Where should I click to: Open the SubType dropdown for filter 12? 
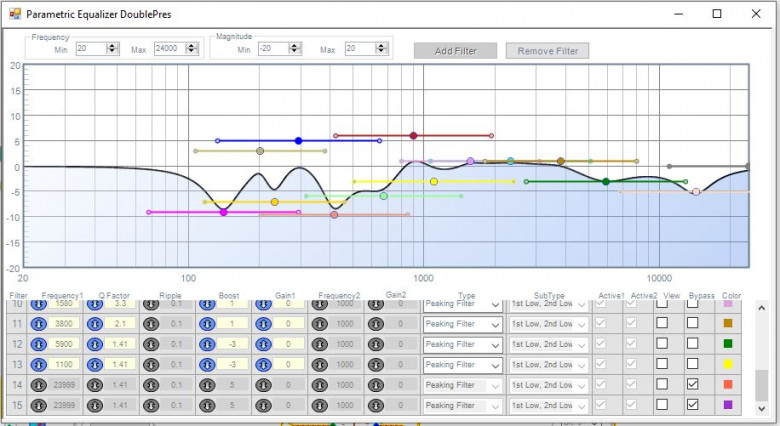pos(549,345)
